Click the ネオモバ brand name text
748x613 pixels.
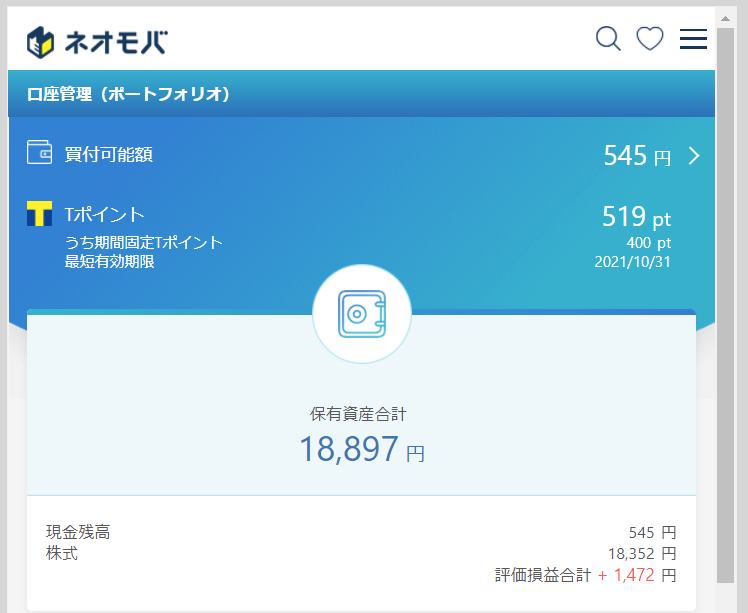pos(116,42)
